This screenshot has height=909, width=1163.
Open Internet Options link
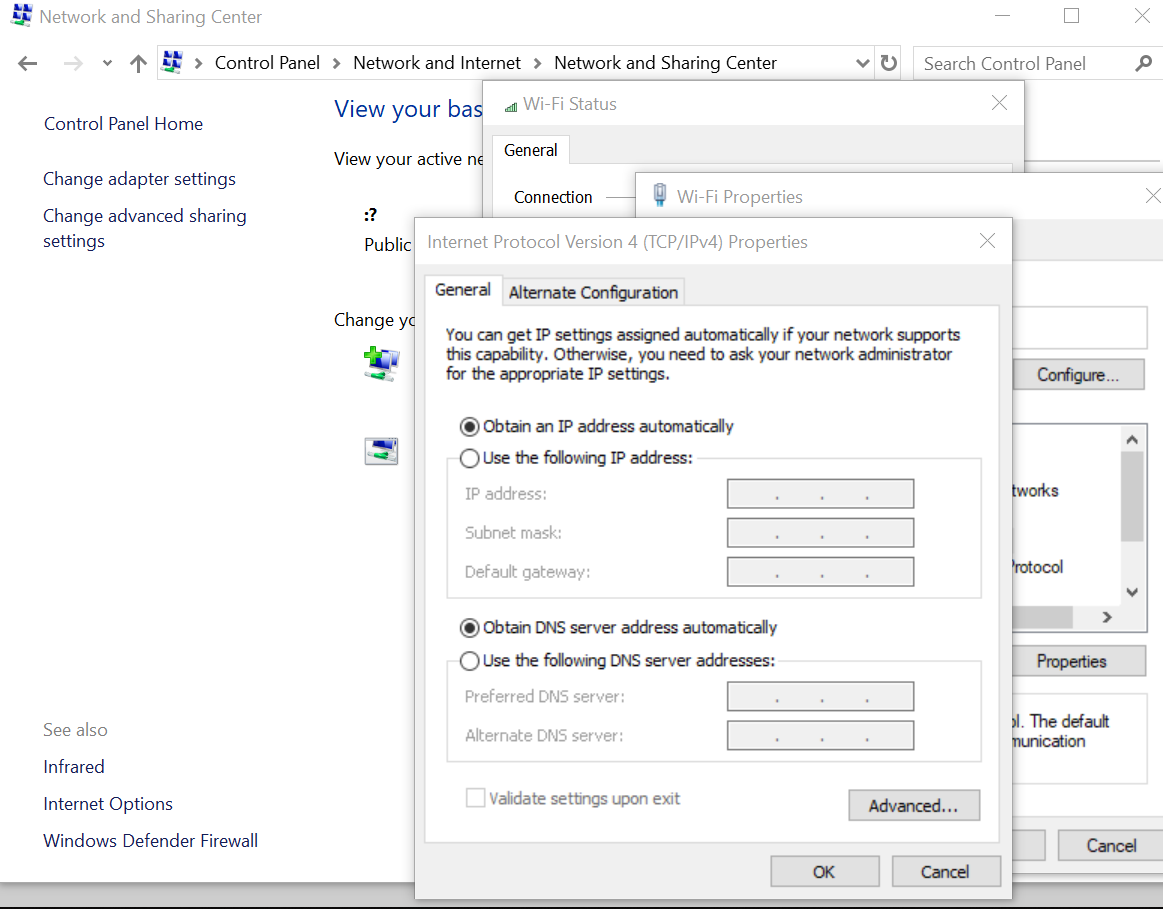(108, 804)
